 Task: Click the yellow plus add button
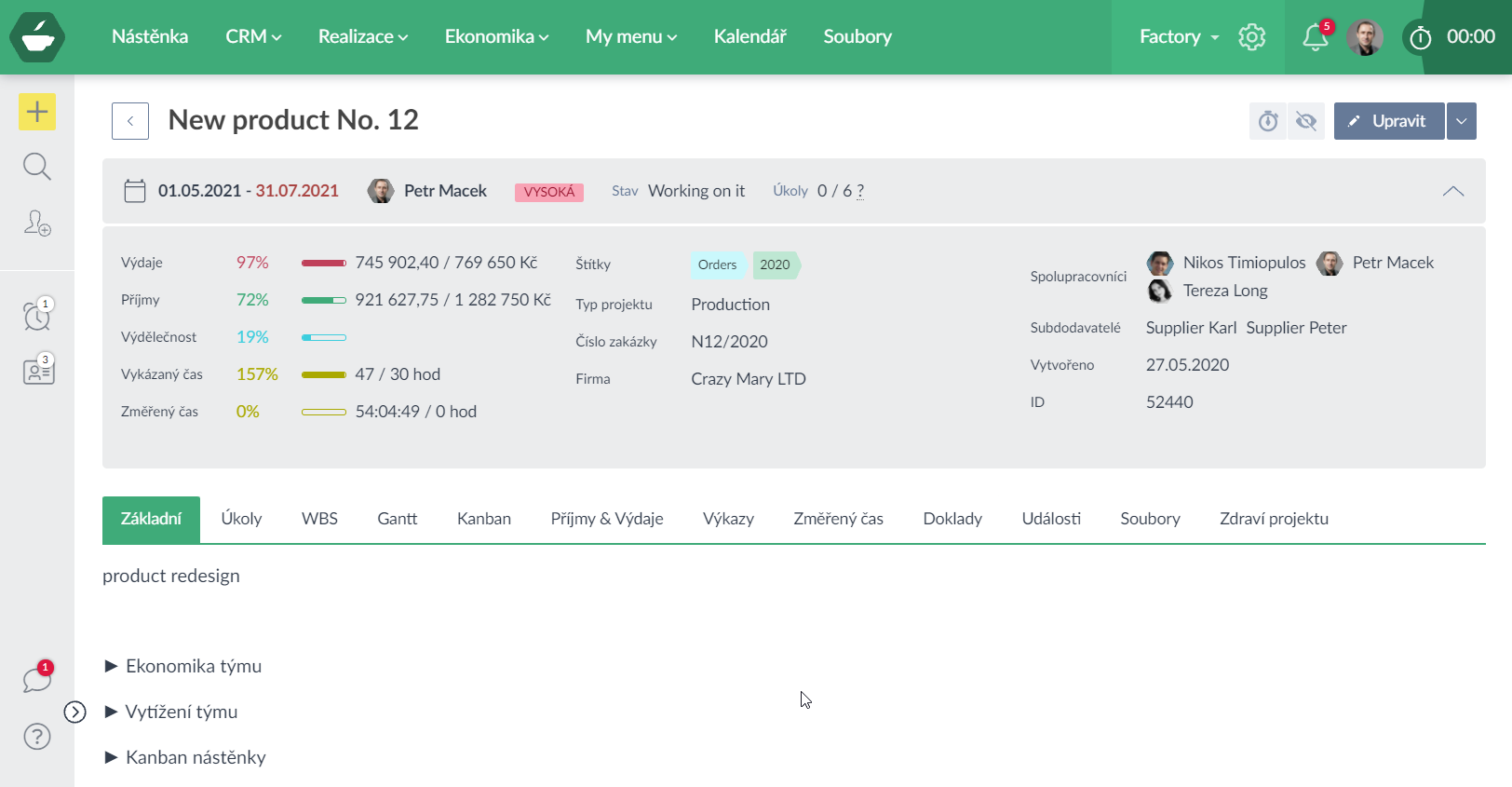[37, 112]
